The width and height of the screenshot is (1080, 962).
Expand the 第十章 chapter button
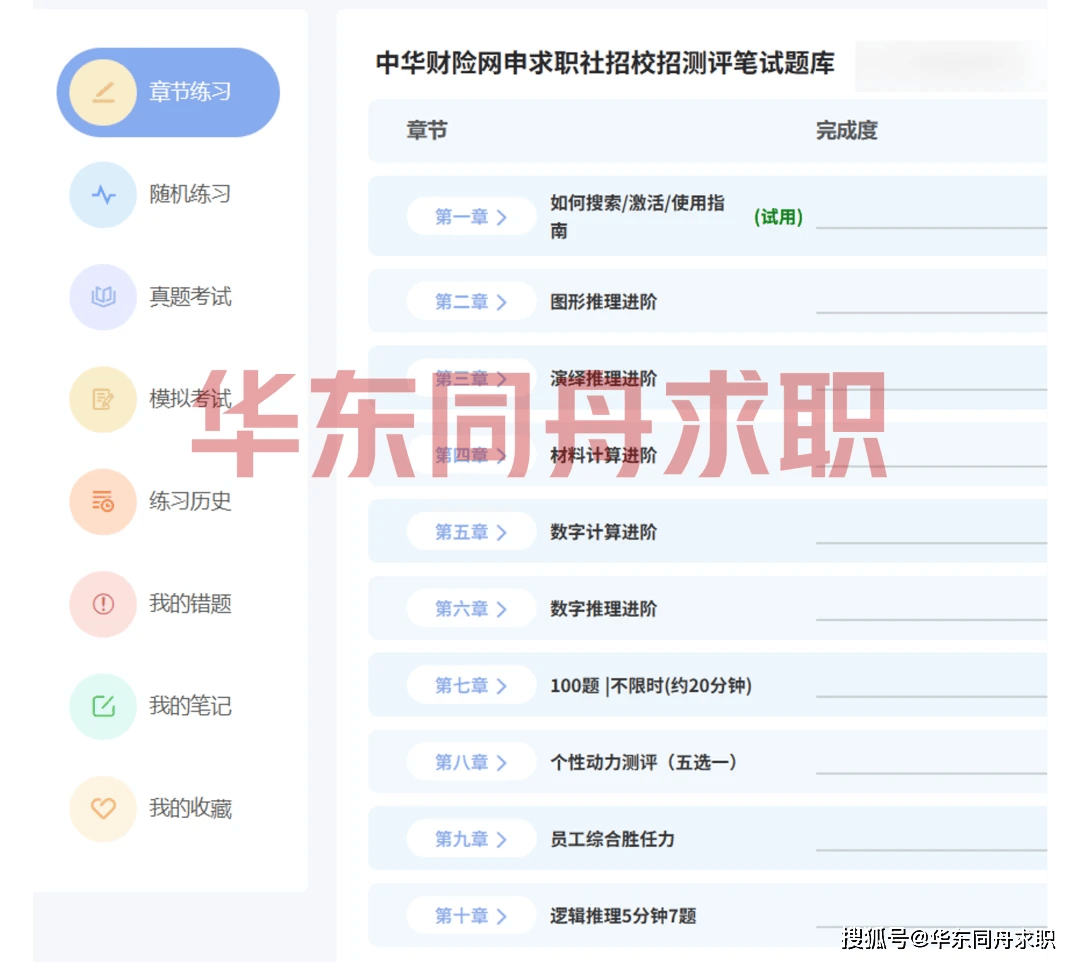coord(471,916)
